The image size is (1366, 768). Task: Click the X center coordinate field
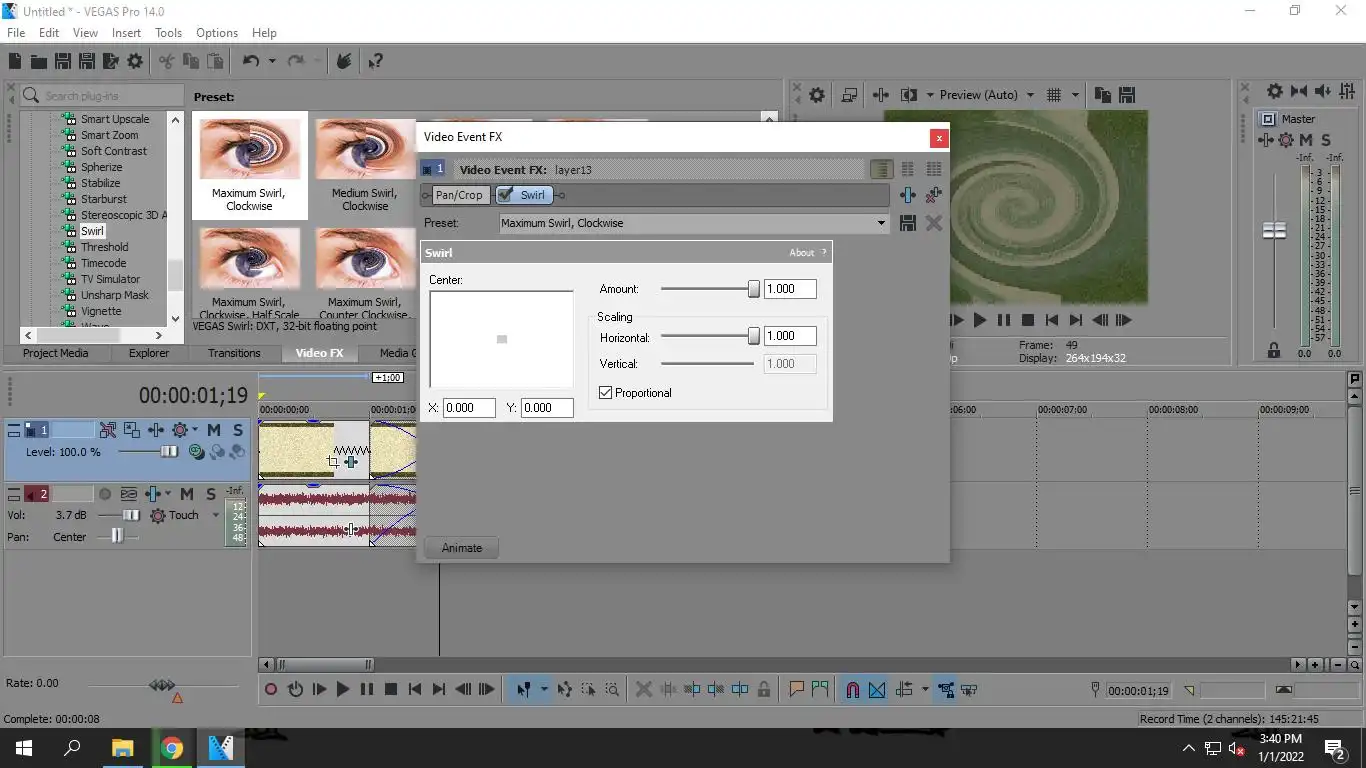pyautogui.click(x=469, y=407)
